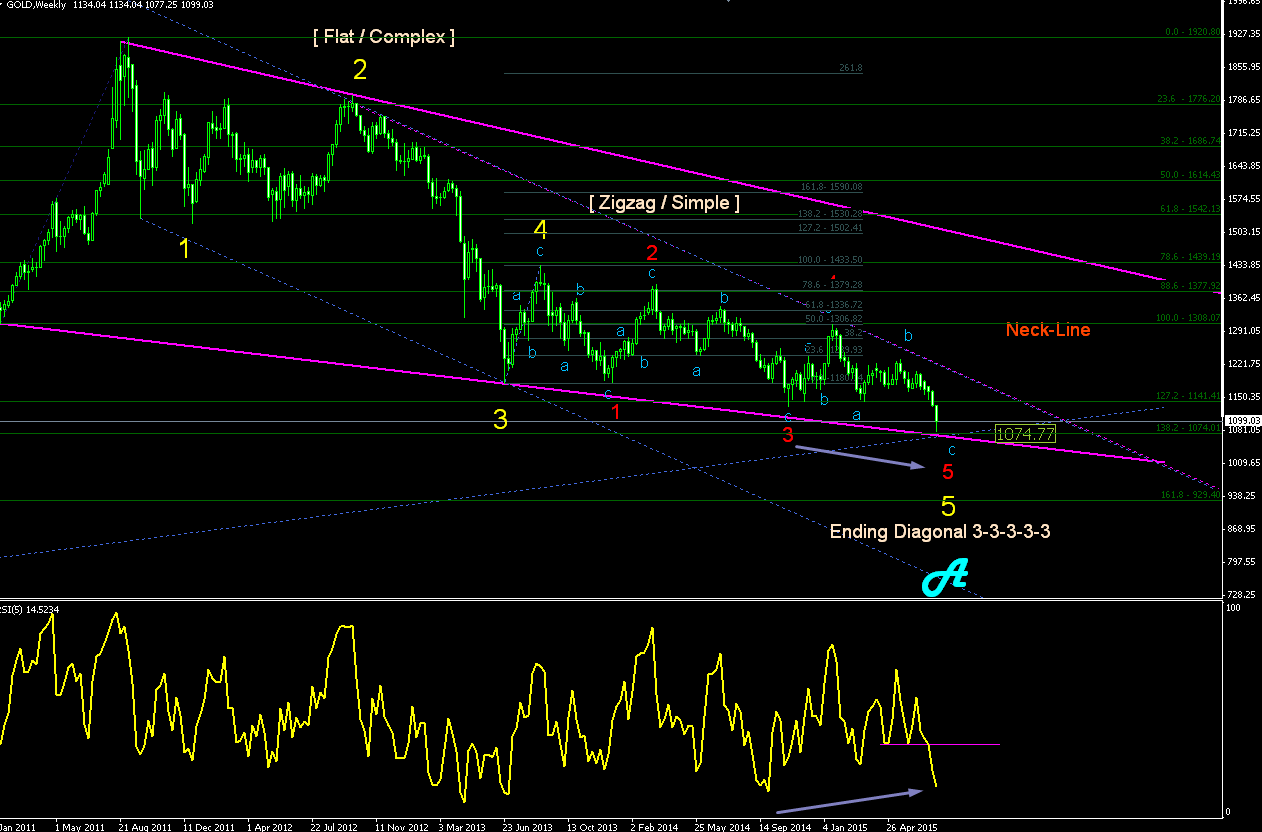Click the cyan stylized A wave marker
The image size is (1262, 832).
pos(946,581)
